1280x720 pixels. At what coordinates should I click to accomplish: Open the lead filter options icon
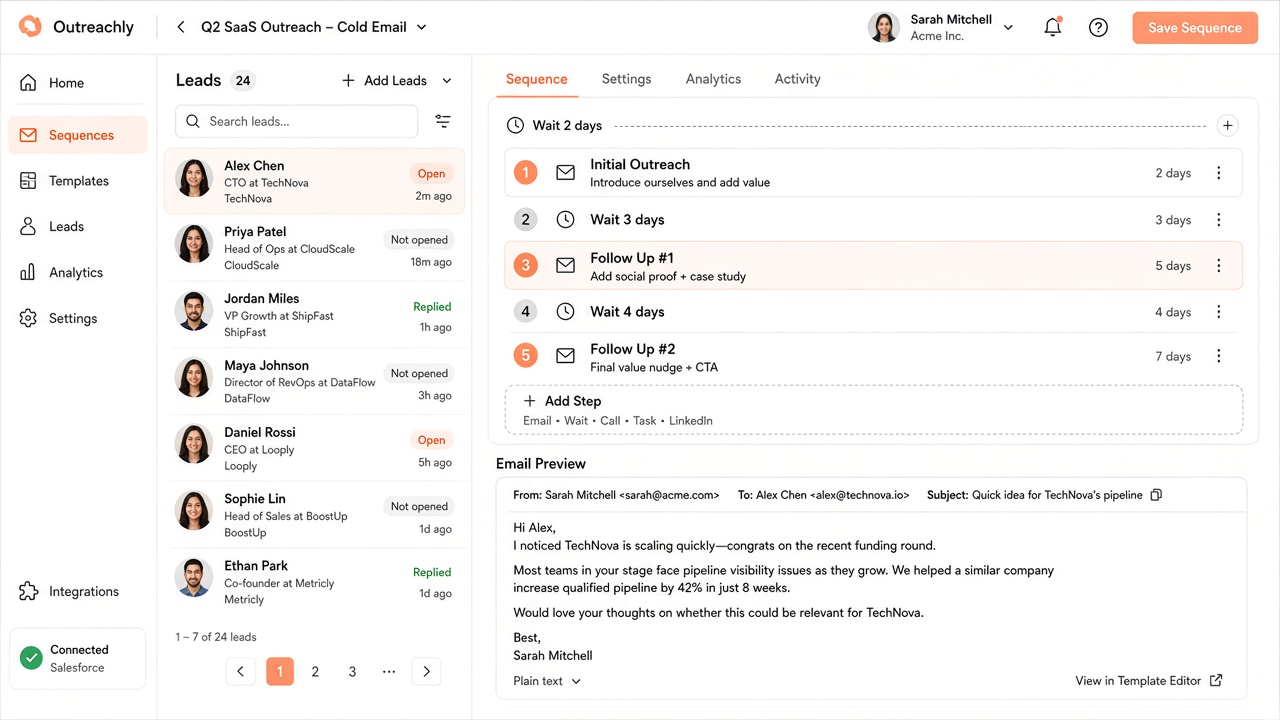pos(443,121)
